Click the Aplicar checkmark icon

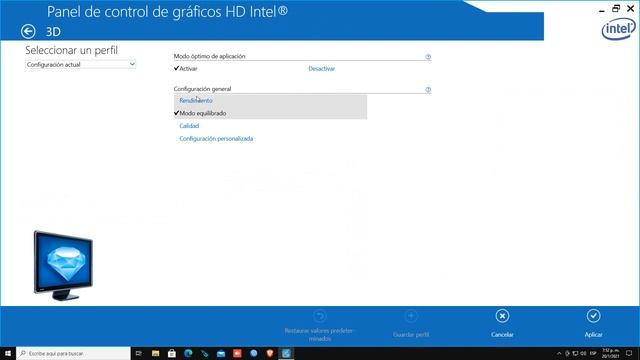pos(593,316)
